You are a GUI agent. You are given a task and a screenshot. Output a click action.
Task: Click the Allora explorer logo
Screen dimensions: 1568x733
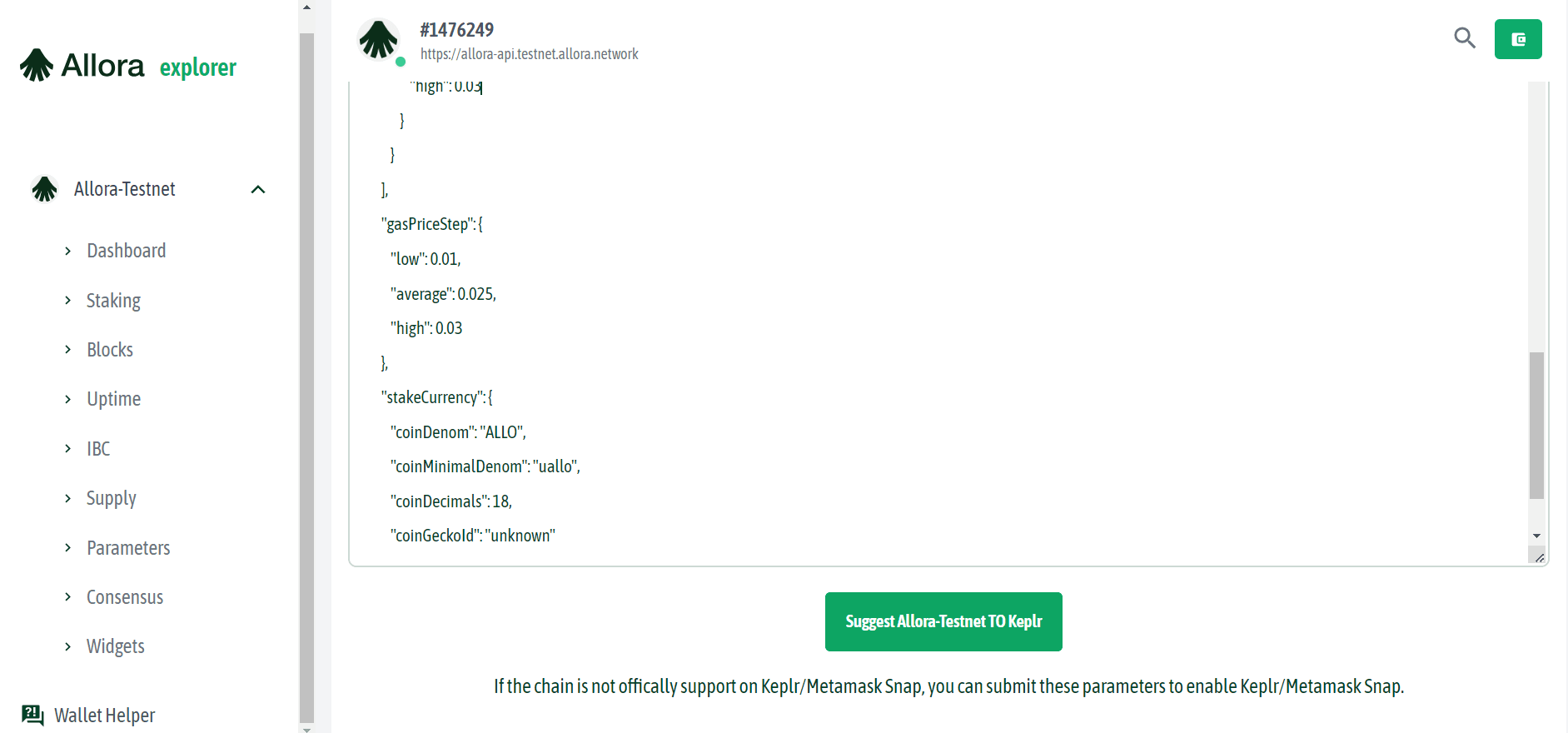pos(128,65)
